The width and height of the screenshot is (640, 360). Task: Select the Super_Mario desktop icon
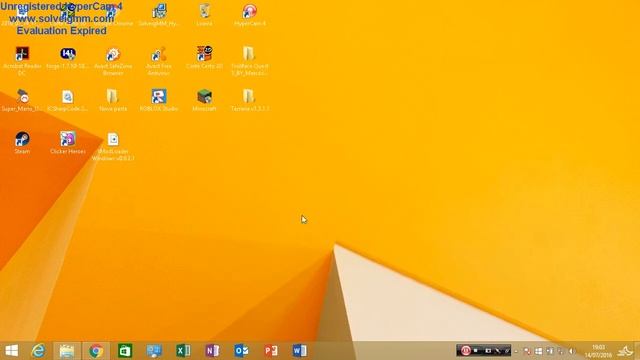22,100
